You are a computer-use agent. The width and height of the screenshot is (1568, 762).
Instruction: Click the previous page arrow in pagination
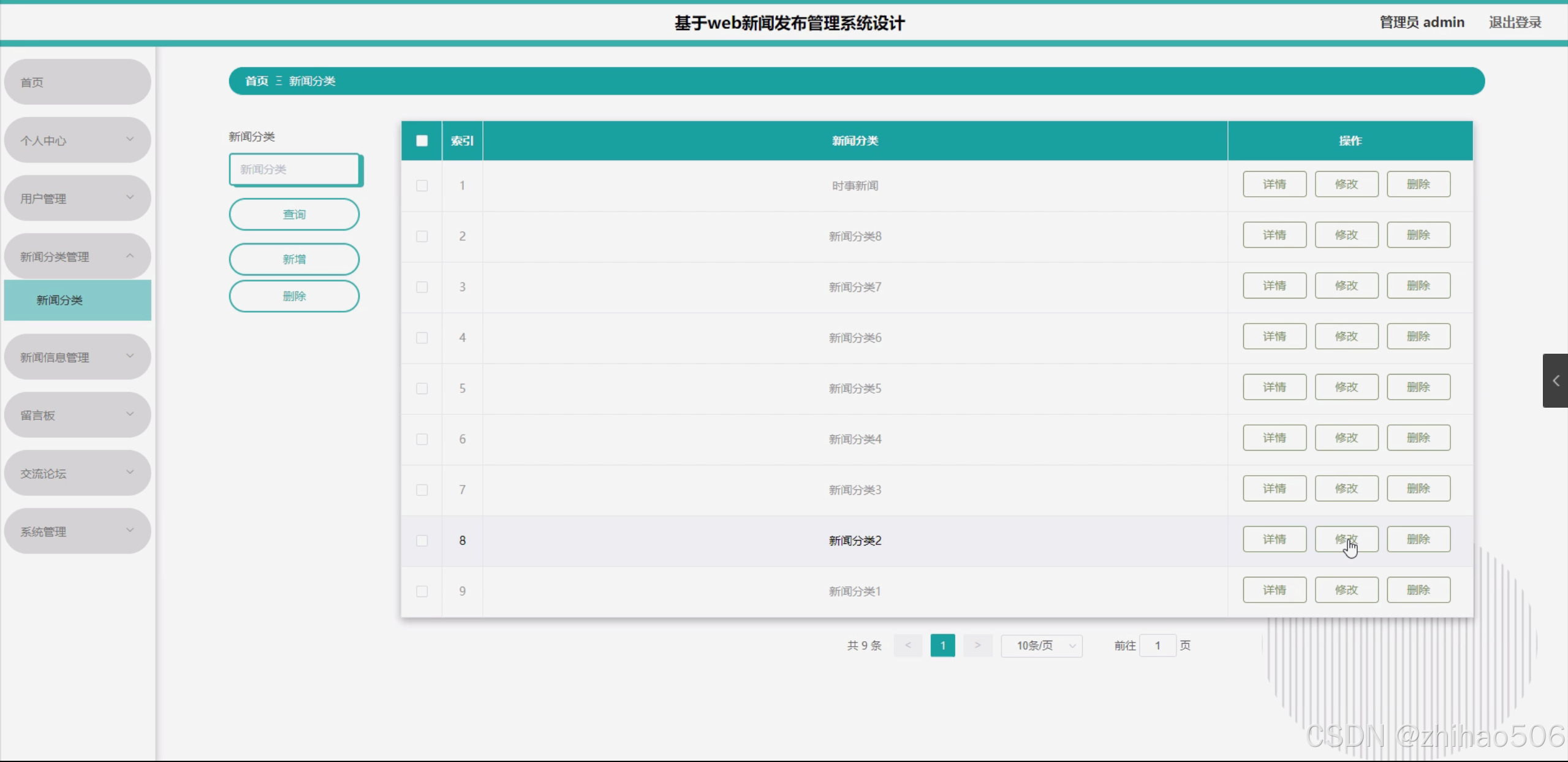pos(907,645)
